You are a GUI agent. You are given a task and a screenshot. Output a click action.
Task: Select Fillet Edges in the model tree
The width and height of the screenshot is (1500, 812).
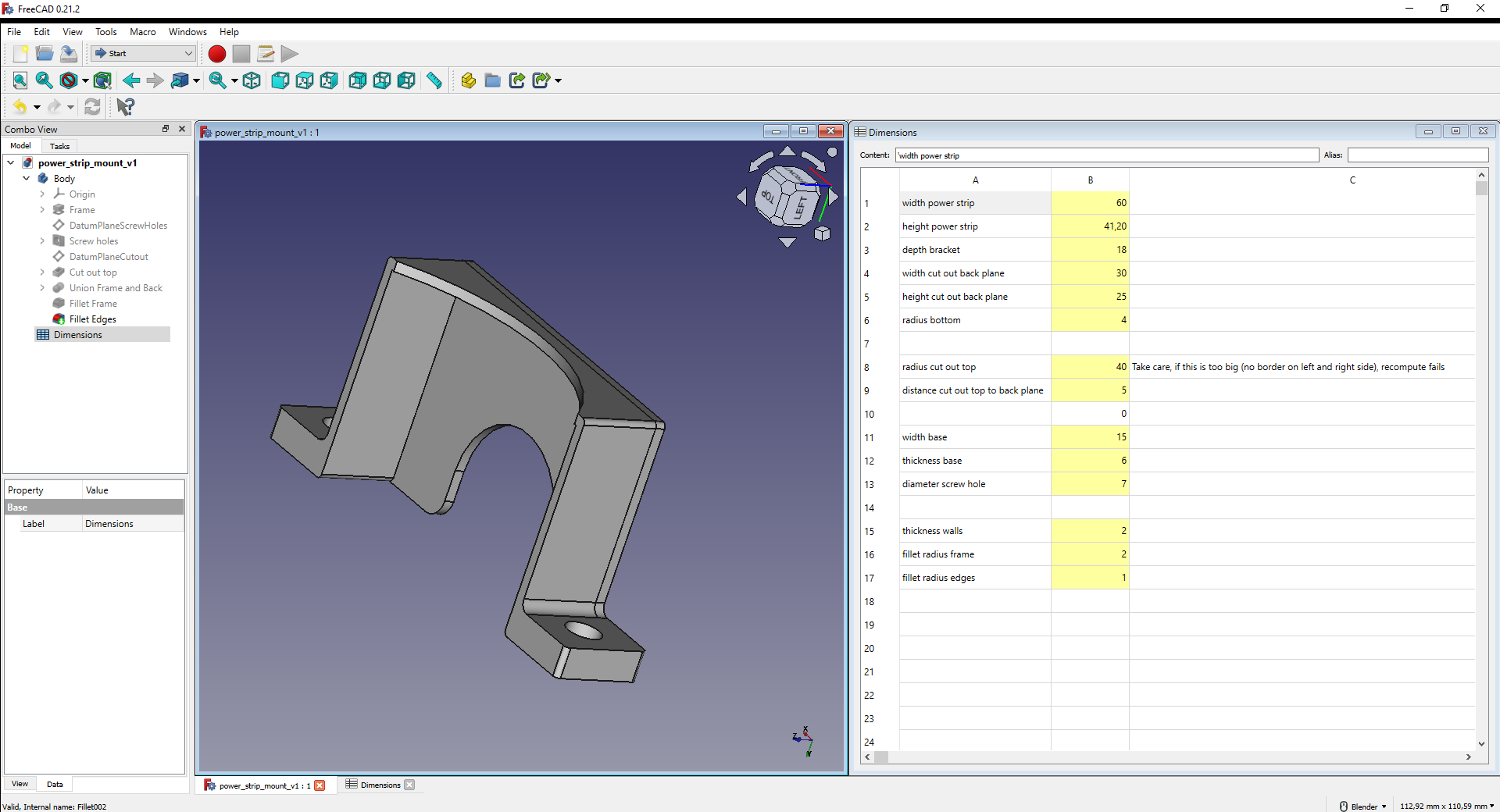pyautogui.click(x=92, y=319)
